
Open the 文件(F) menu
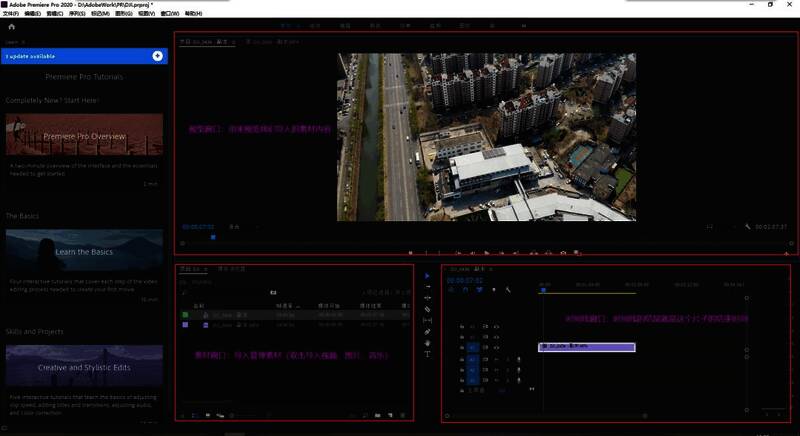[10, 14]
